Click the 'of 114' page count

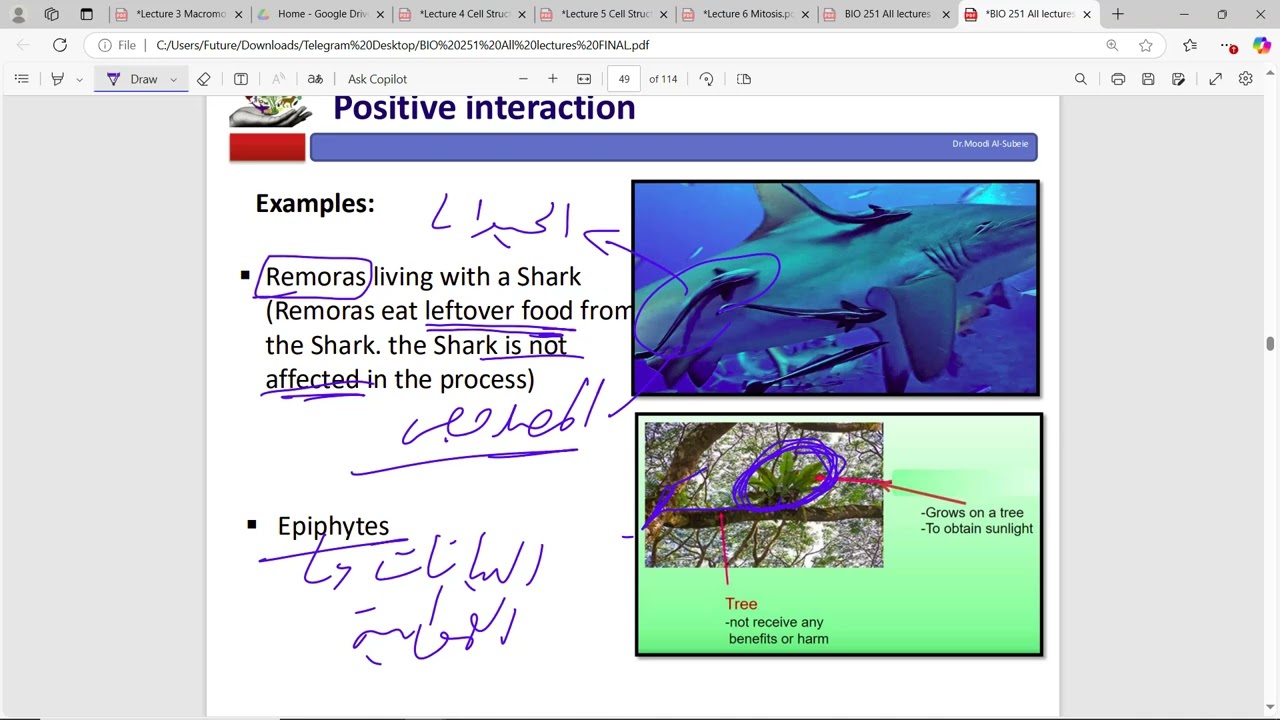(663, 79)
